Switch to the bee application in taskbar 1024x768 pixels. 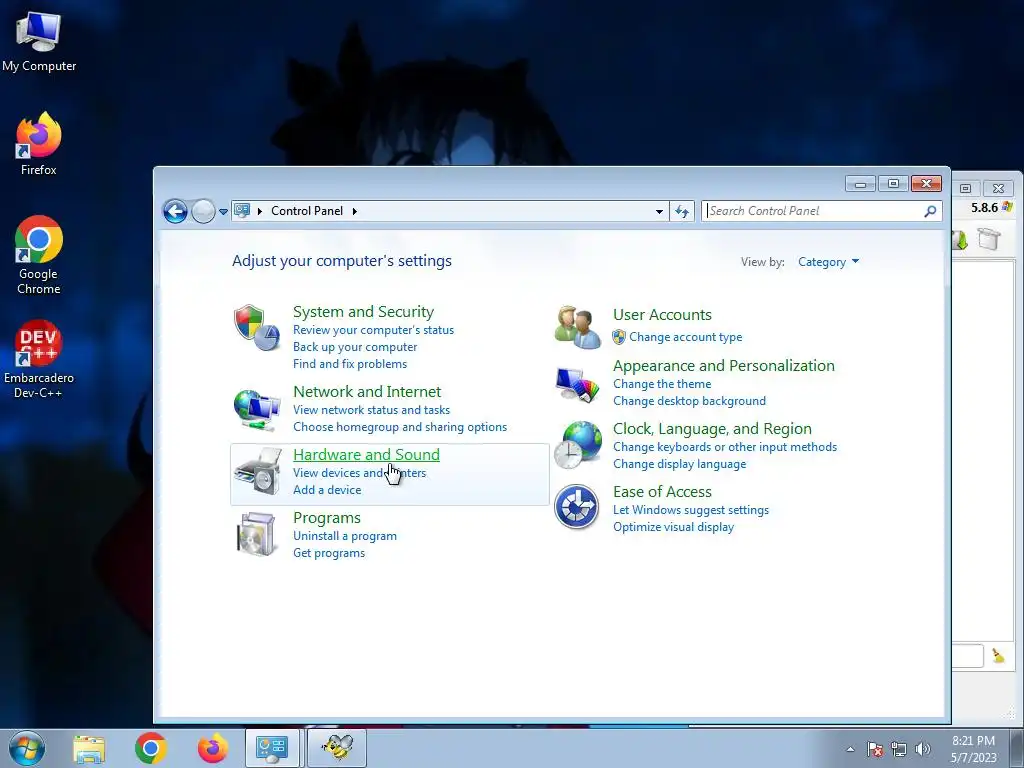[337, 748]
